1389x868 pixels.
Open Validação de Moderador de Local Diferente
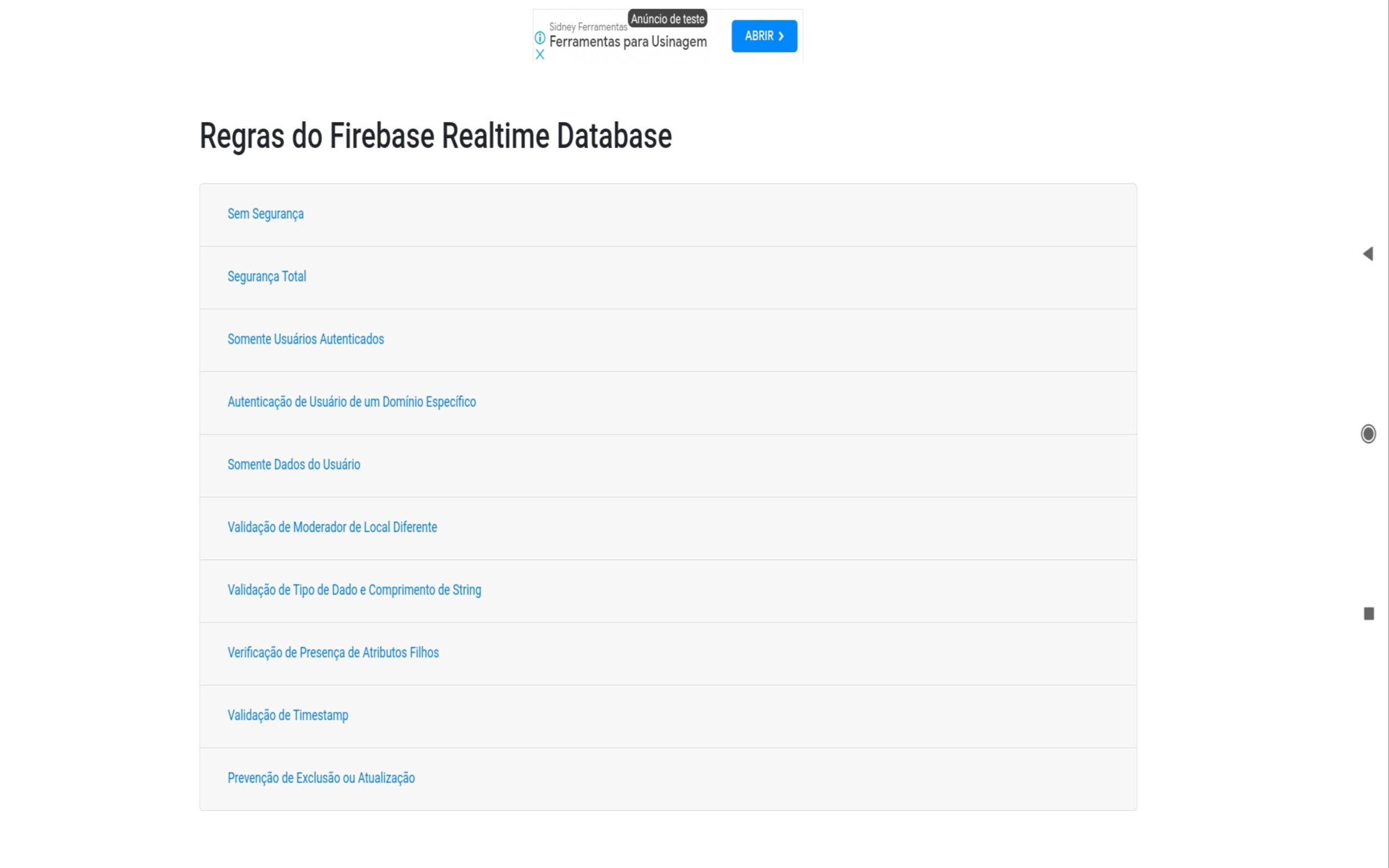[332, 527]
